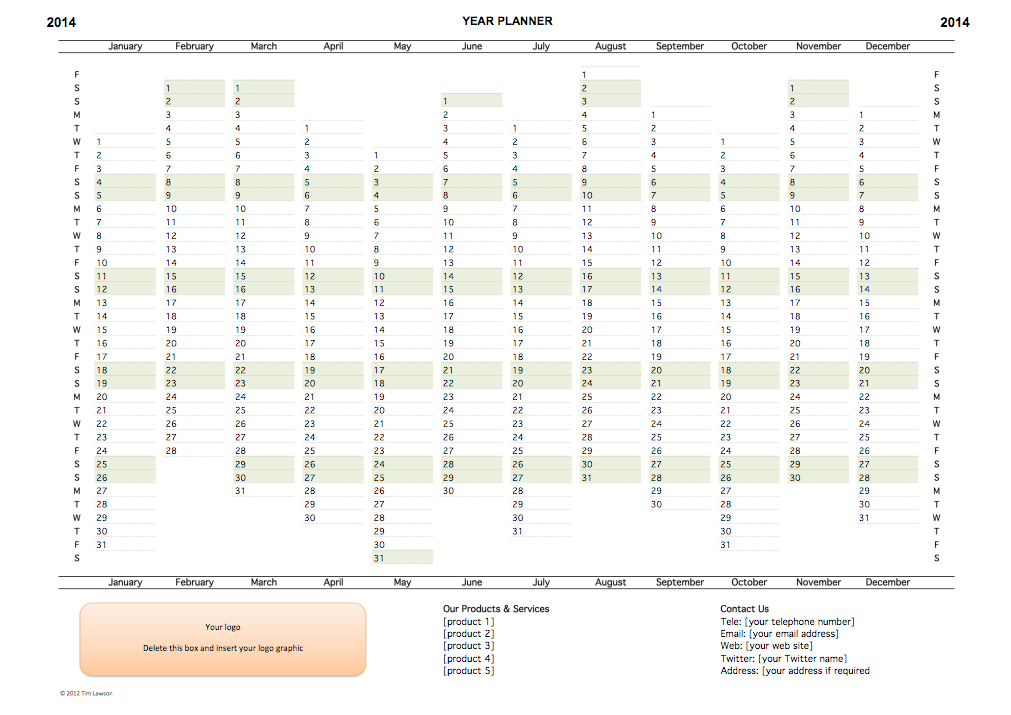Image resolution: width=1011 pixels, height=715 pixels.
Task: Select the telephone number placeholder line
Action: (x=787, y=622)
